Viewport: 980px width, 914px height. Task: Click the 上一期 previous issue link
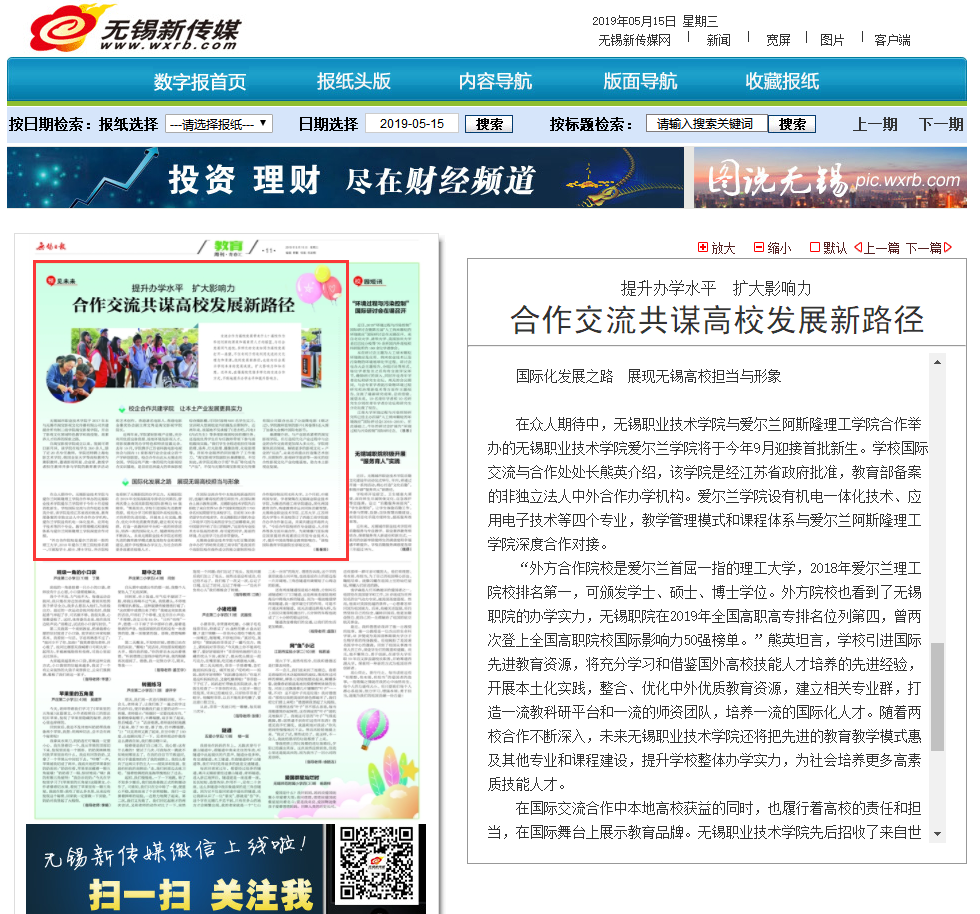point(875,125)
